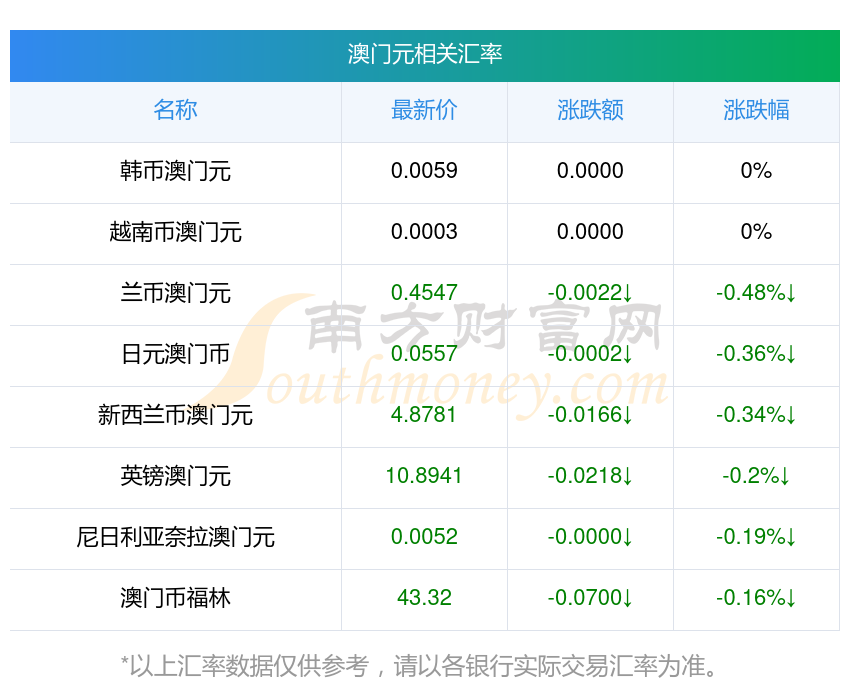Click change amount -0.0700↓
This screenshot has height=698, width=850.
(x=590, y=598)
